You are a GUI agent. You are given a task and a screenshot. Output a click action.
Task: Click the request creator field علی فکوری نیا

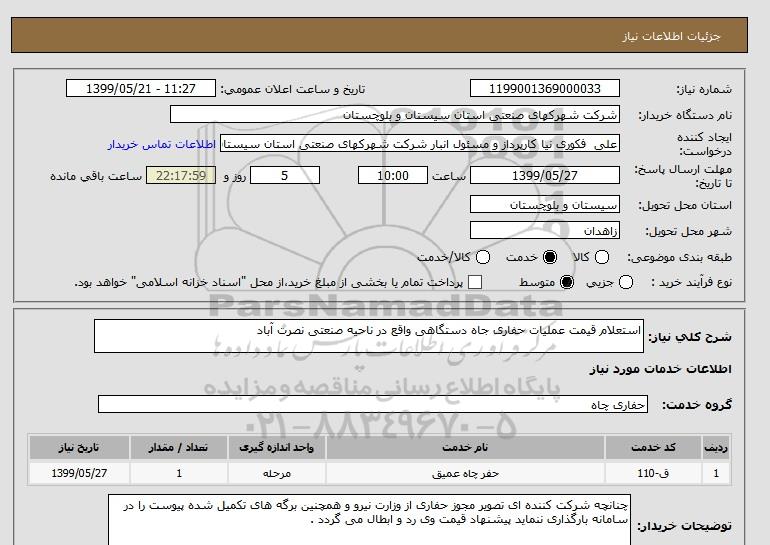(x=420, y=144)
